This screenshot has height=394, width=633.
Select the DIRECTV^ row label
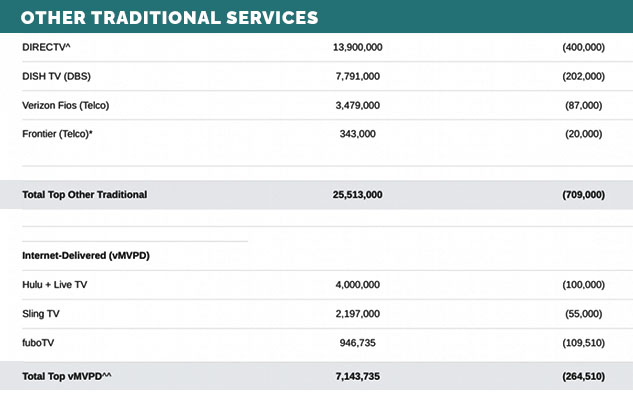tap(46, 47)
